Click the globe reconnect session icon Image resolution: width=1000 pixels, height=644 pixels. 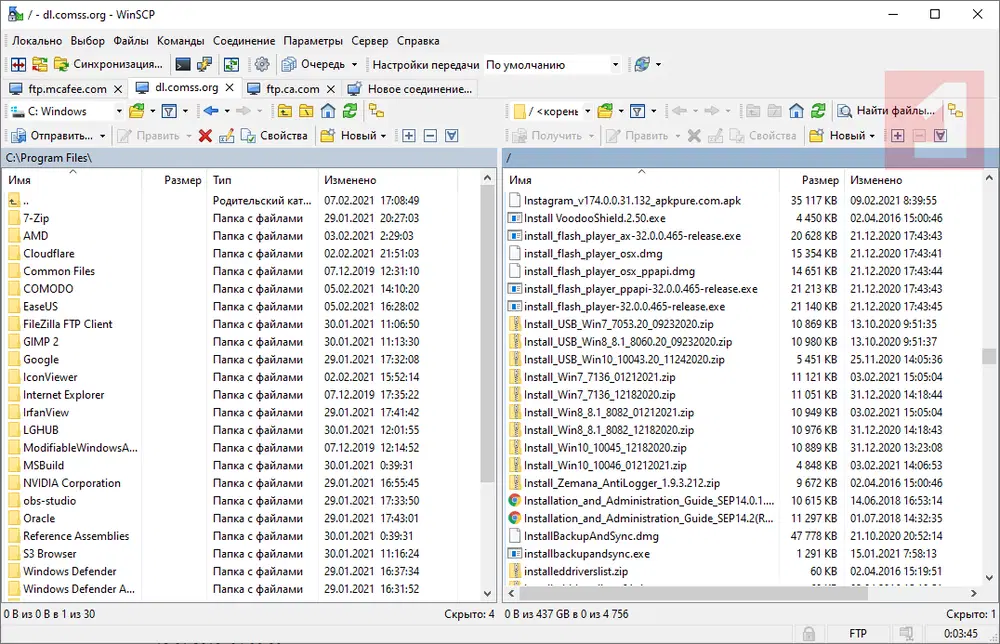[x=642, y=64]
